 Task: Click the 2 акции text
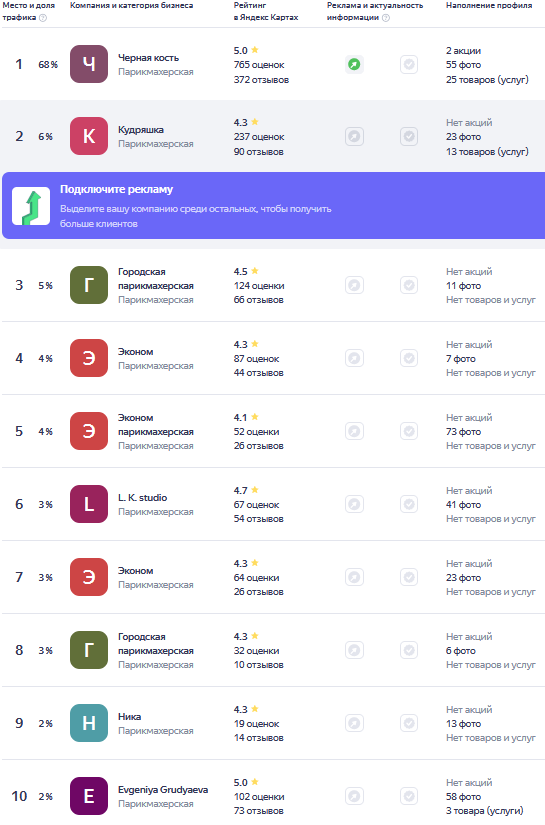click(x=463, y=51)
